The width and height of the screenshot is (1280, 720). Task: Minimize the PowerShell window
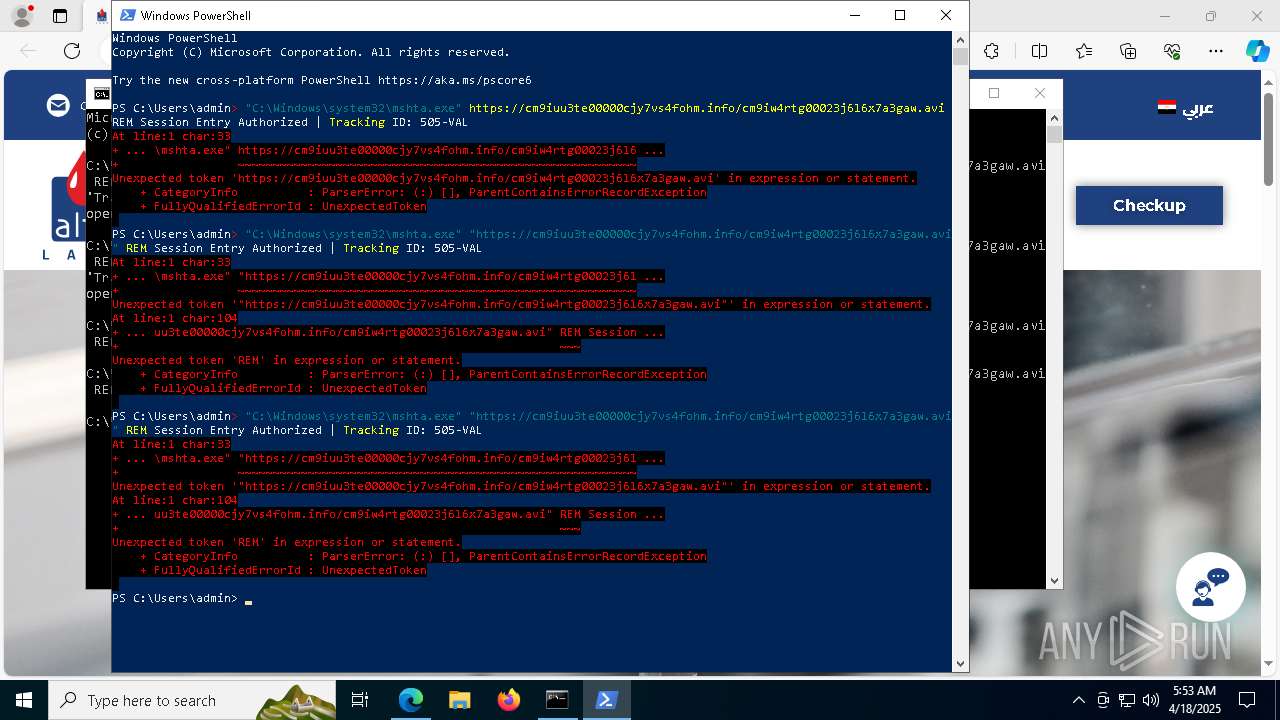tap(855, 15)
